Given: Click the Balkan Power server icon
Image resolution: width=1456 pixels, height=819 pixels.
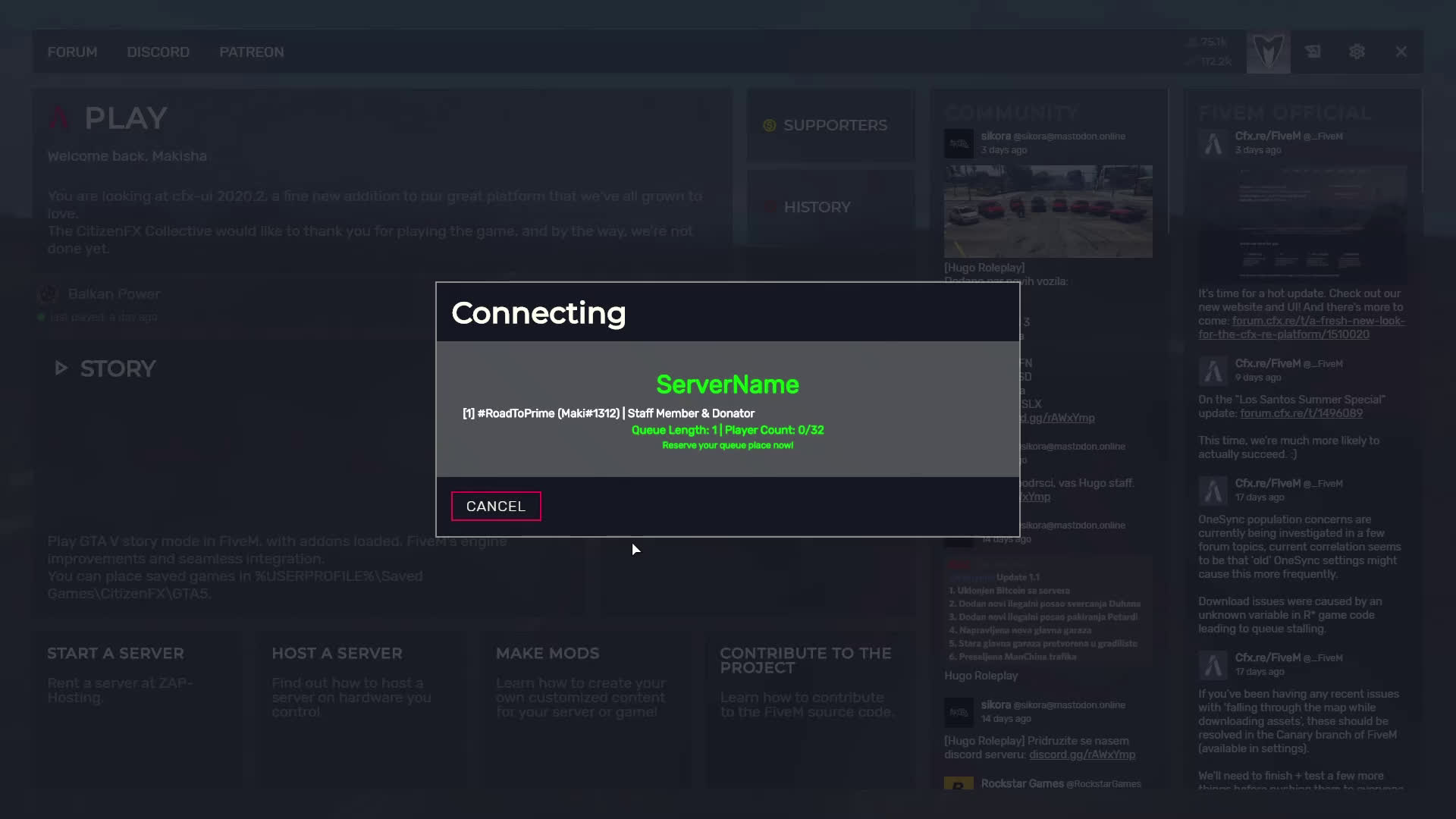Looking at the screenshot, I should click(48, 294).
